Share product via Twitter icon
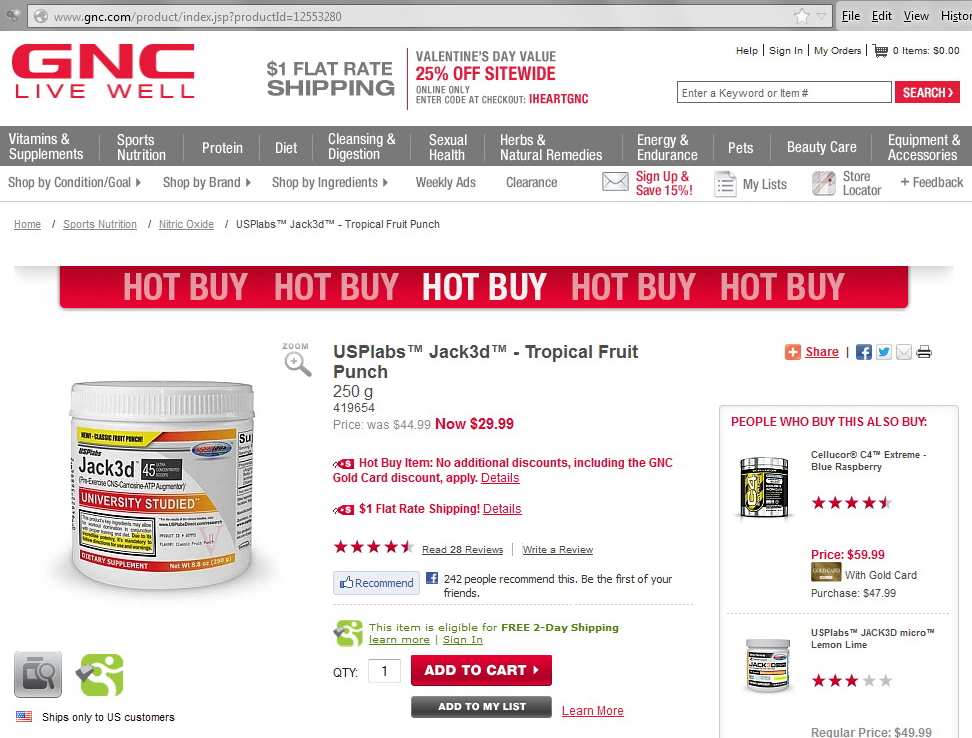The width and height of the screenshot is (972, 738). pos(884,353)
